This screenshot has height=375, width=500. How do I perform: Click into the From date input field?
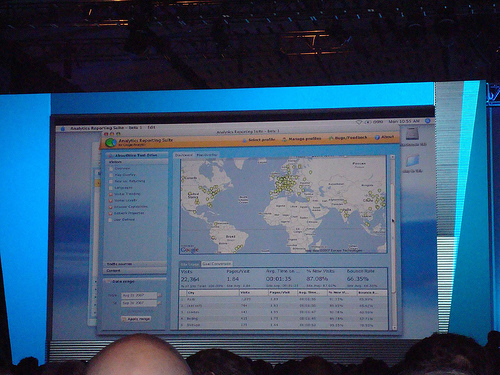tap(139, 295)
